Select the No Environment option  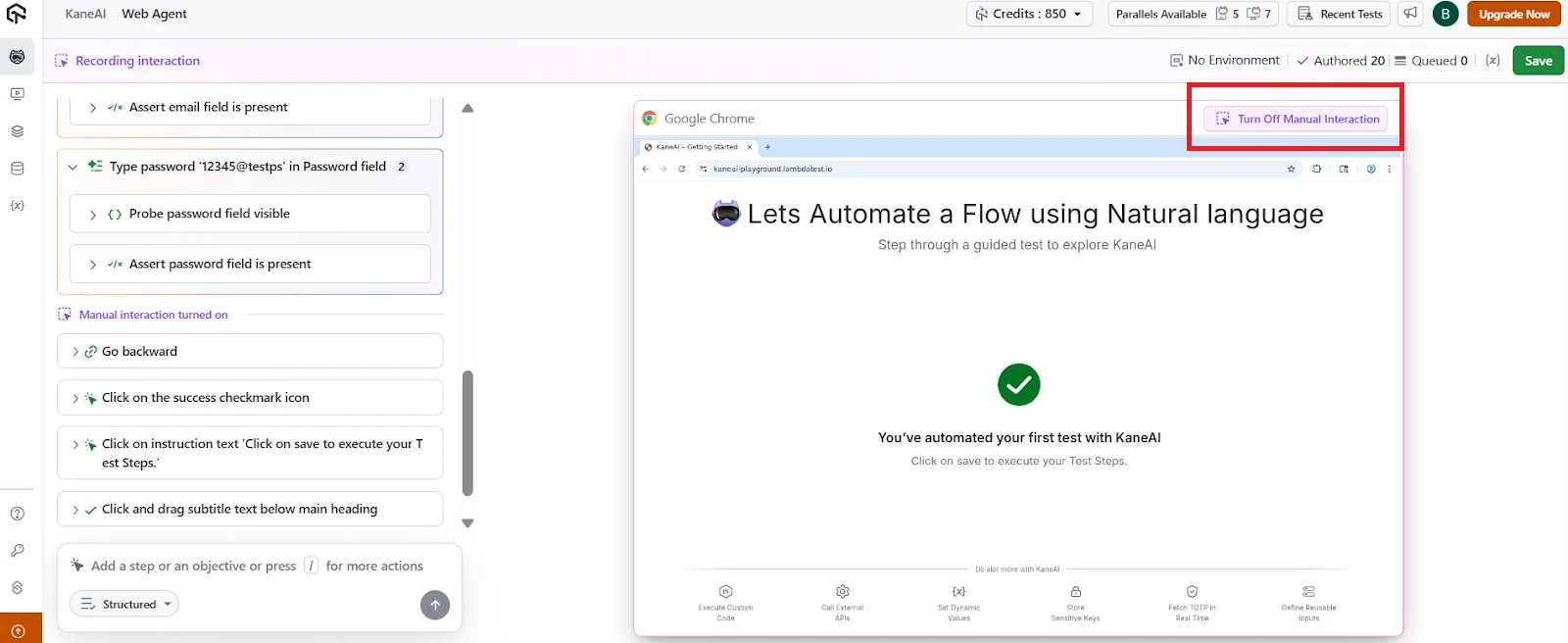(1225, 61)
